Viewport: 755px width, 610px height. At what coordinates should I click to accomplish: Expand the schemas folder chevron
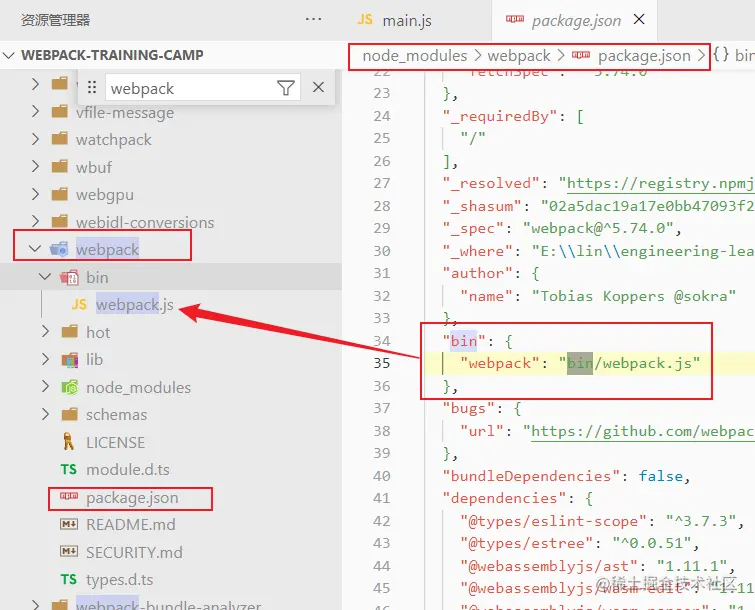coord(46,414)
